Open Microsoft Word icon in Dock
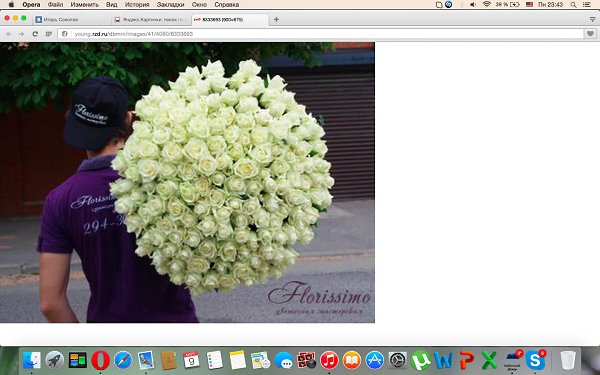This screenshot has height=375, width=600. tap(443, 360)
